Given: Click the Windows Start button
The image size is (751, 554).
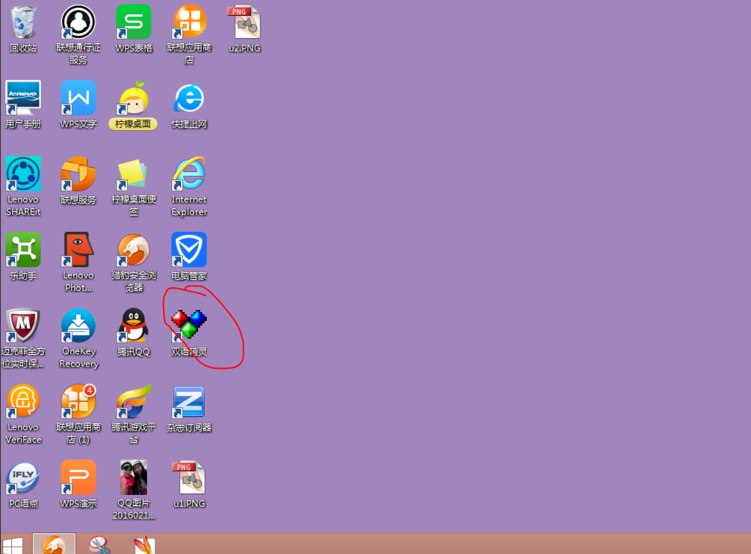Looking at the screenshot, I should 13,546.
